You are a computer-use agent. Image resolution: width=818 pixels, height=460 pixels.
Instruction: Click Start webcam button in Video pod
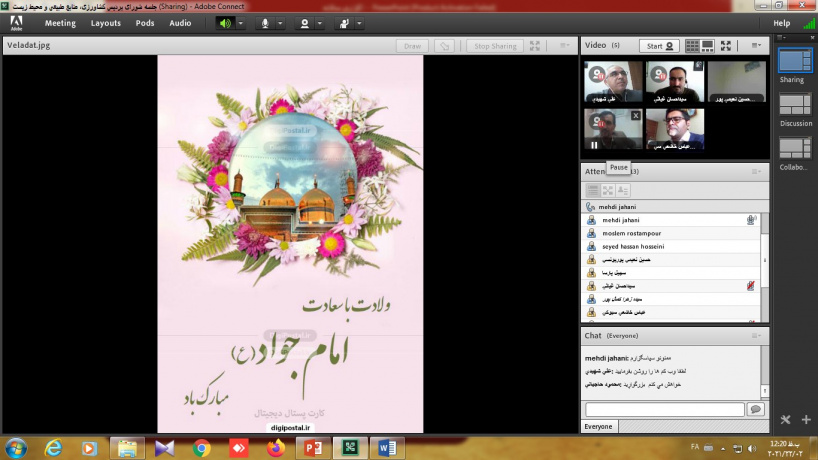(x=659, y=46)
